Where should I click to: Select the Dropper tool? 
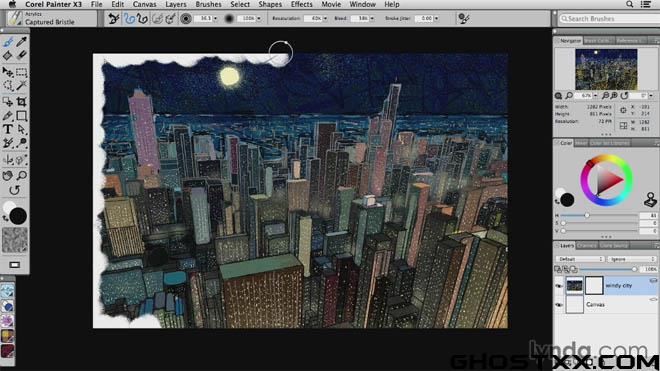(21, 41)
